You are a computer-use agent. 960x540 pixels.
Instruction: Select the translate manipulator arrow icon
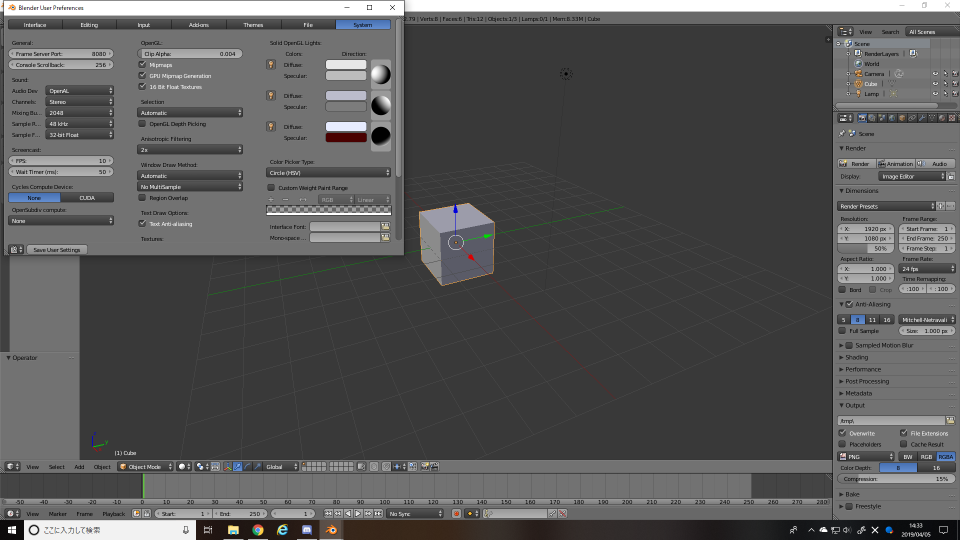coord(238,467)
